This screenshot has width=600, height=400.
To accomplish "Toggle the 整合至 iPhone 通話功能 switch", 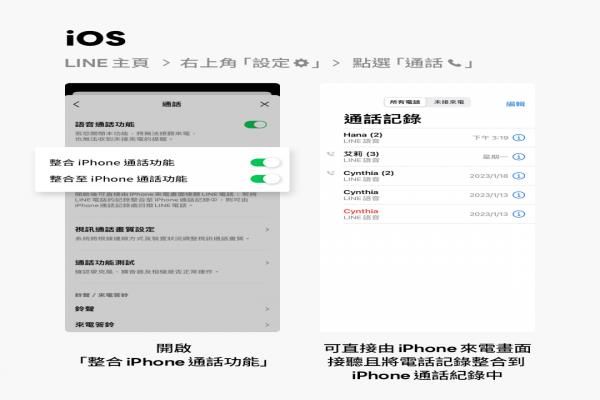I will point(265,179).
